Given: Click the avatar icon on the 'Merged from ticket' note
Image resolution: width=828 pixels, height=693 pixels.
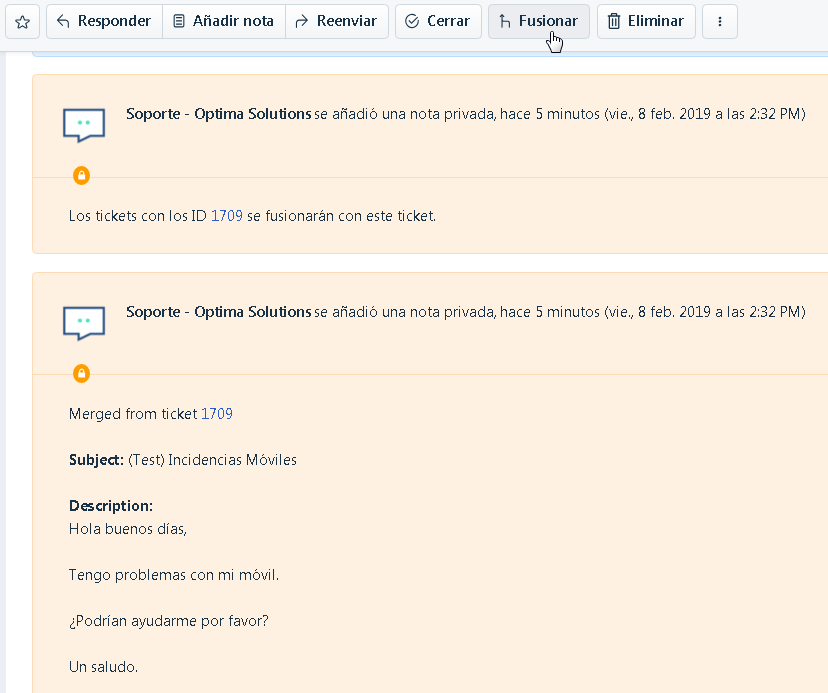Looking at the screenshot, I should (84, 323).
